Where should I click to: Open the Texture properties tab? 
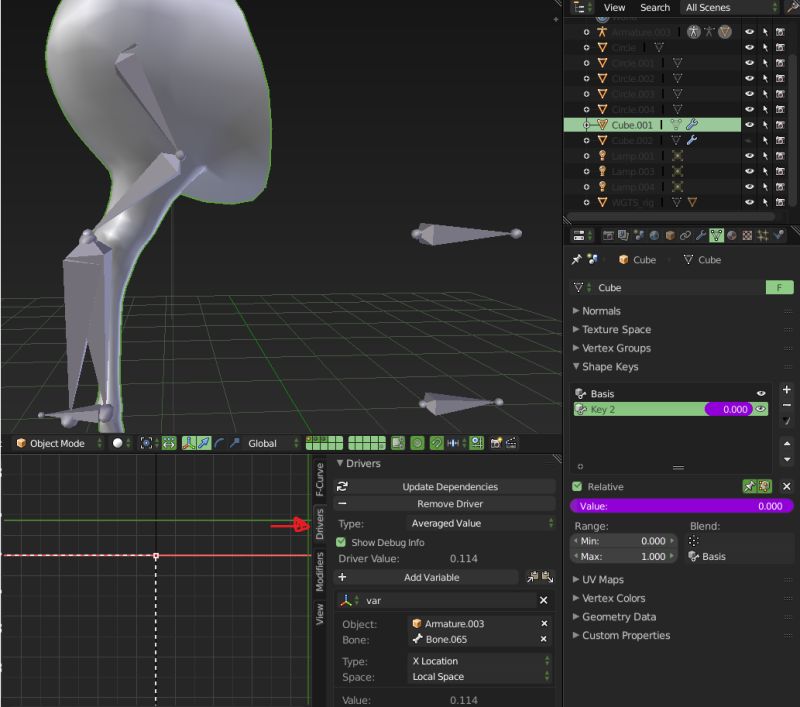pyautogui.click(x=748, y=234)
